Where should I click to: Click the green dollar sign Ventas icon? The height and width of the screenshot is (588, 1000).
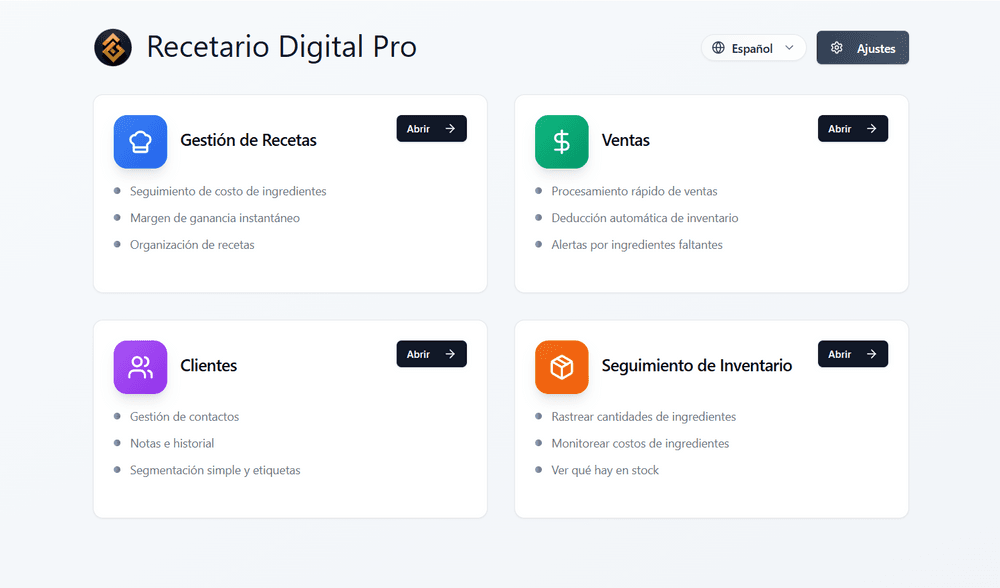(562, 141)
